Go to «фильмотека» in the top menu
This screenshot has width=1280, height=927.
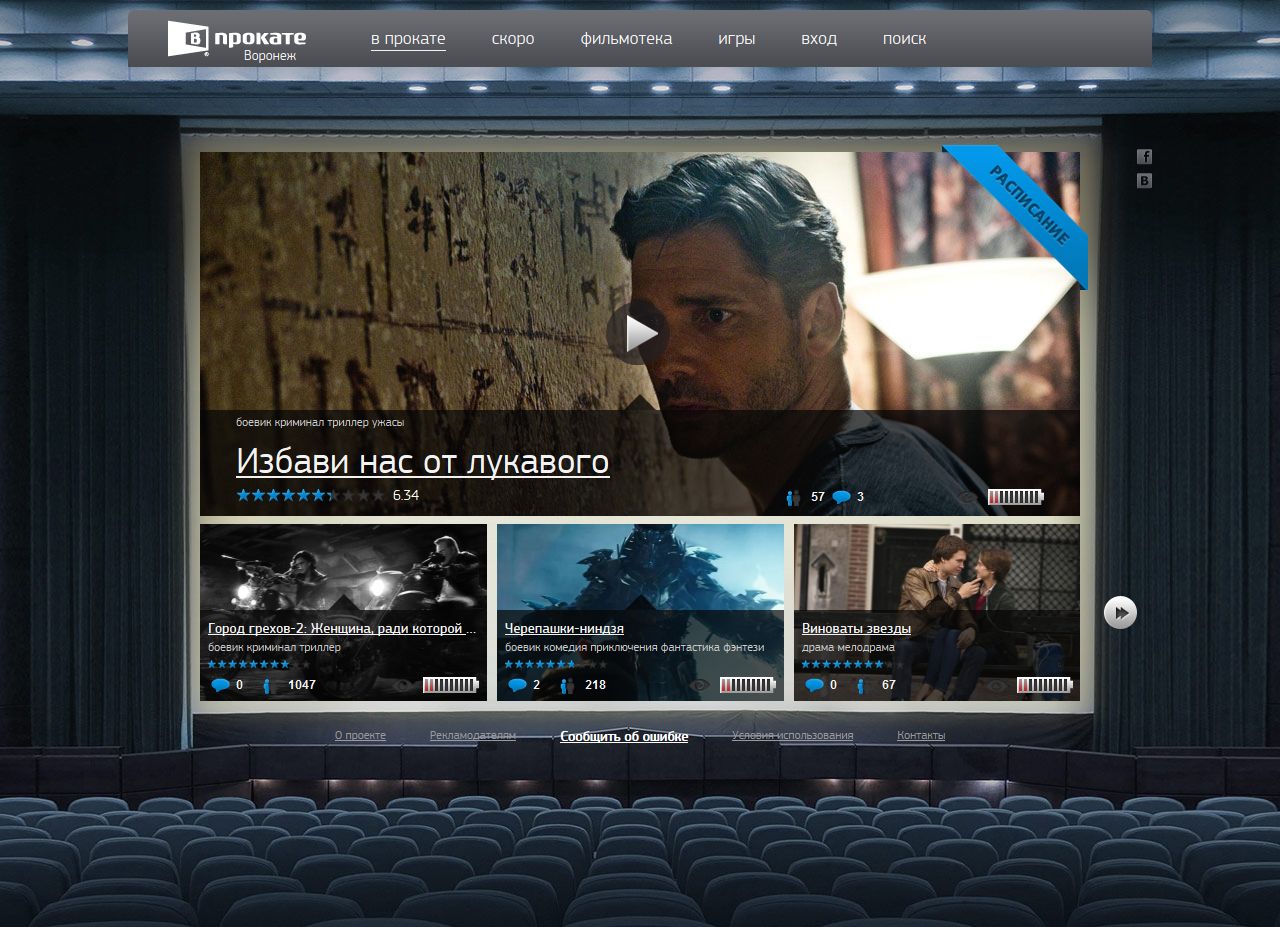pyautogui.click(x=626, y=39)
